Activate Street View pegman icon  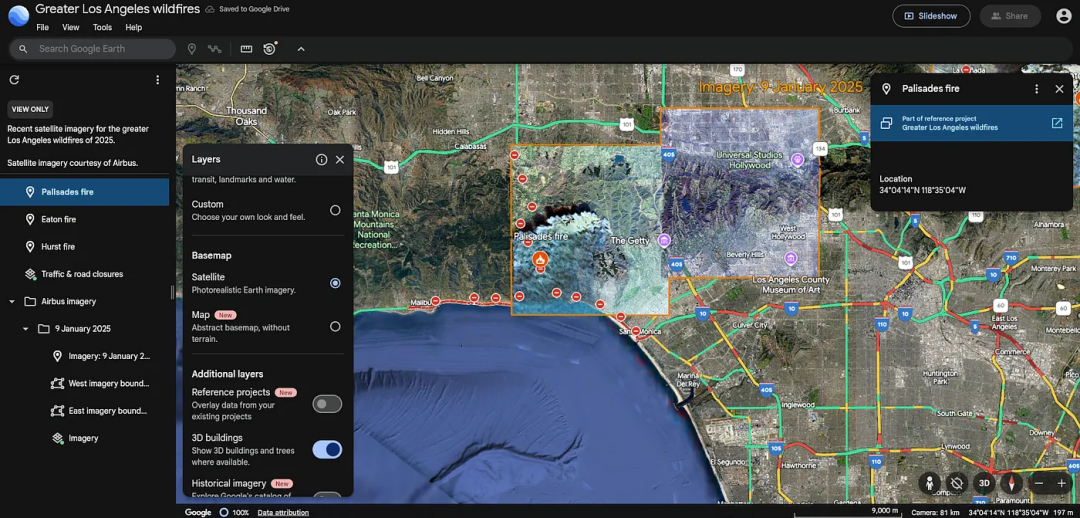coord(929,483)
